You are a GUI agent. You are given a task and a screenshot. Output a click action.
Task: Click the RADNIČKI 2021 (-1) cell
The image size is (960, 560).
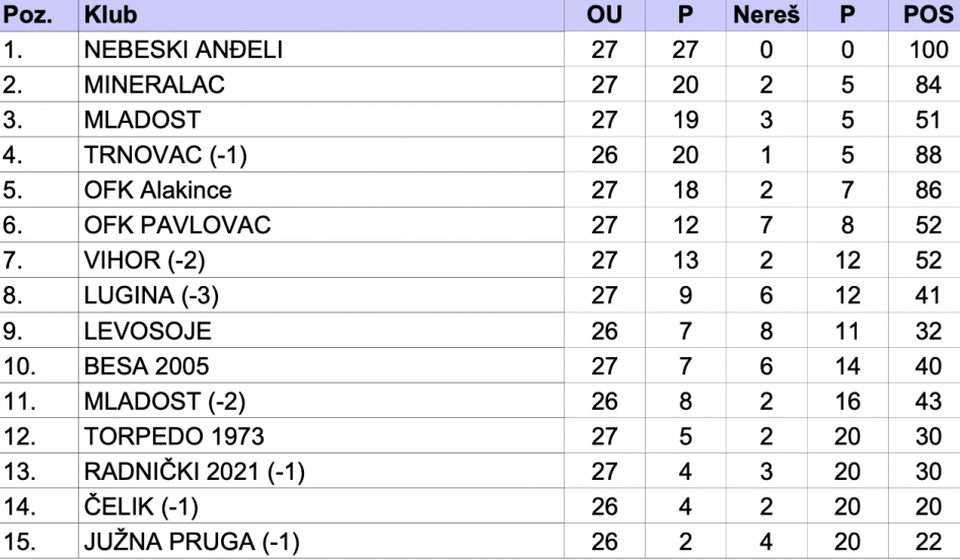[321, 471]
